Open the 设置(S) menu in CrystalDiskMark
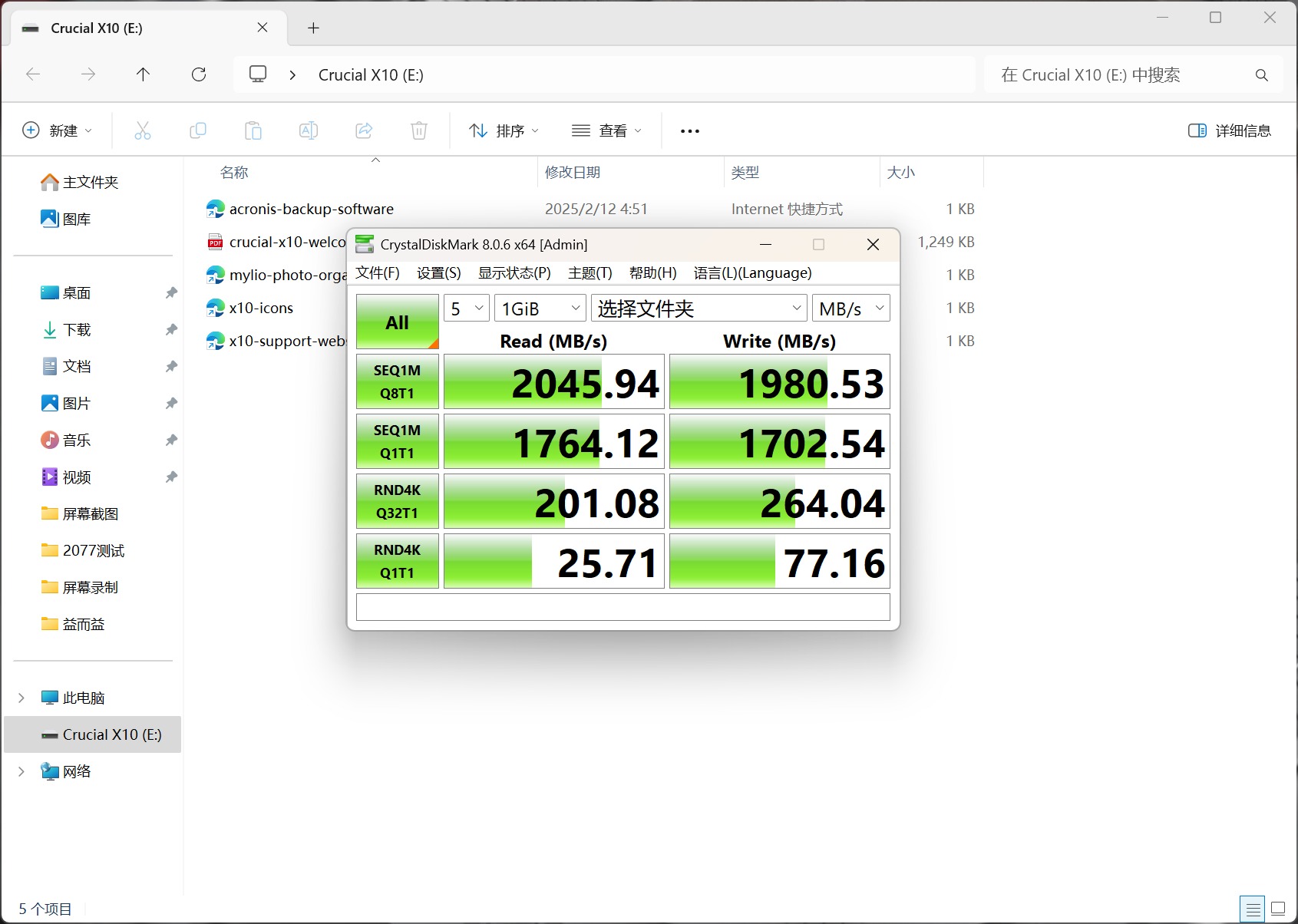Viewport: 1298px width, 924px height. point(439,273)
